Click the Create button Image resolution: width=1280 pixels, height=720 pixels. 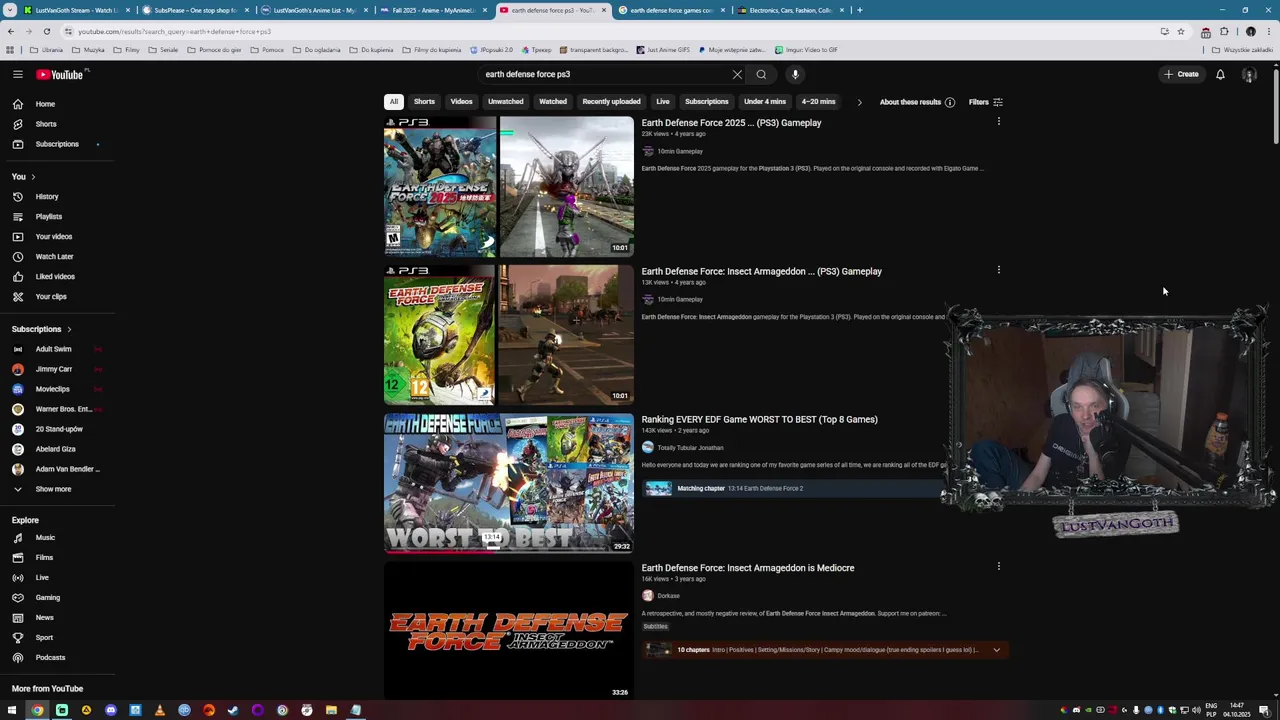coord(1181,74)
